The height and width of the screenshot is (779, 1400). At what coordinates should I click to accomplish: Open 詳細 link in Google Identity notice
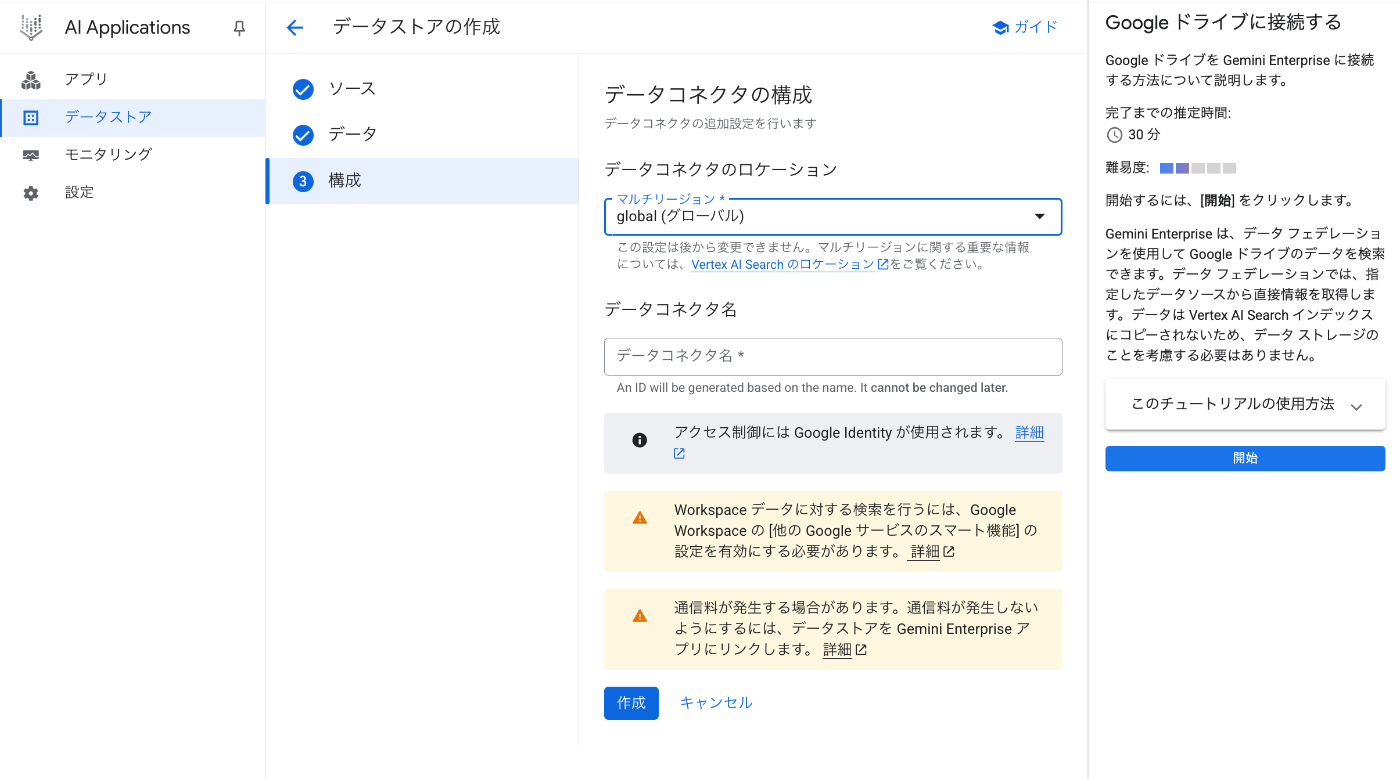(x=1030, y=433)
